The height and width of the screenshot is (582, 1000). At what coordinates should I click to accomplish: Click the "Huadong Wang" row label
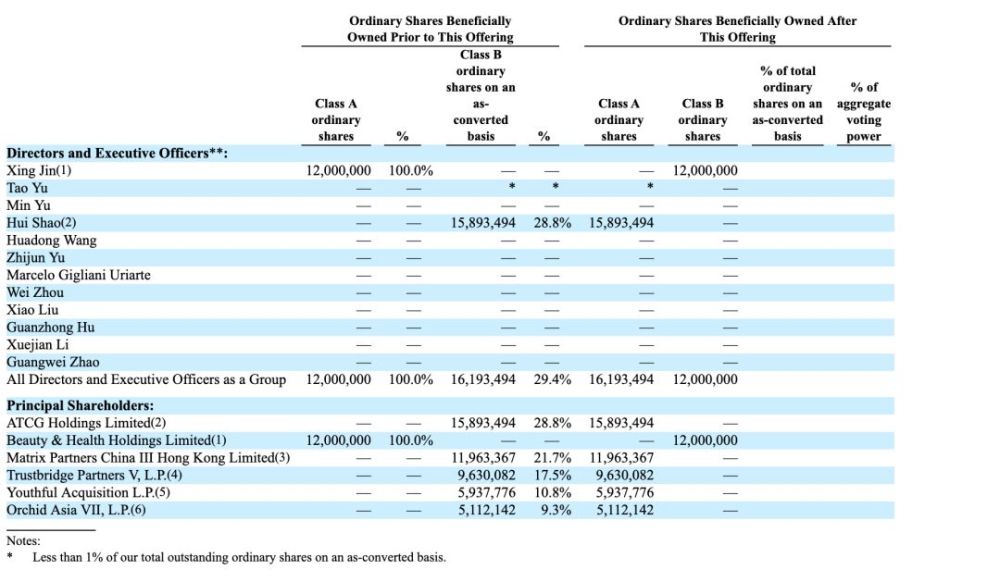click(52, 240)
